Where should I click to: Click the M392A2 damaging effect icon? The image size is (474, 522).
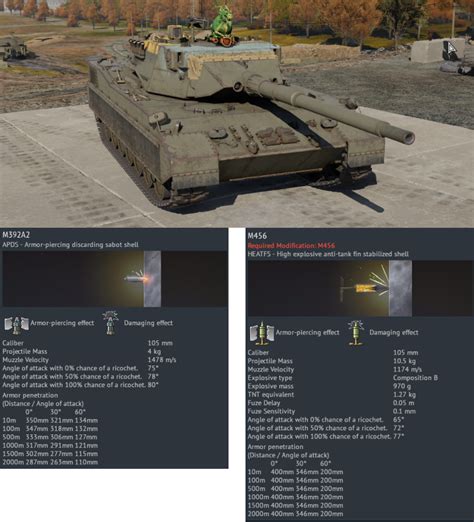[x=110, y=323]
